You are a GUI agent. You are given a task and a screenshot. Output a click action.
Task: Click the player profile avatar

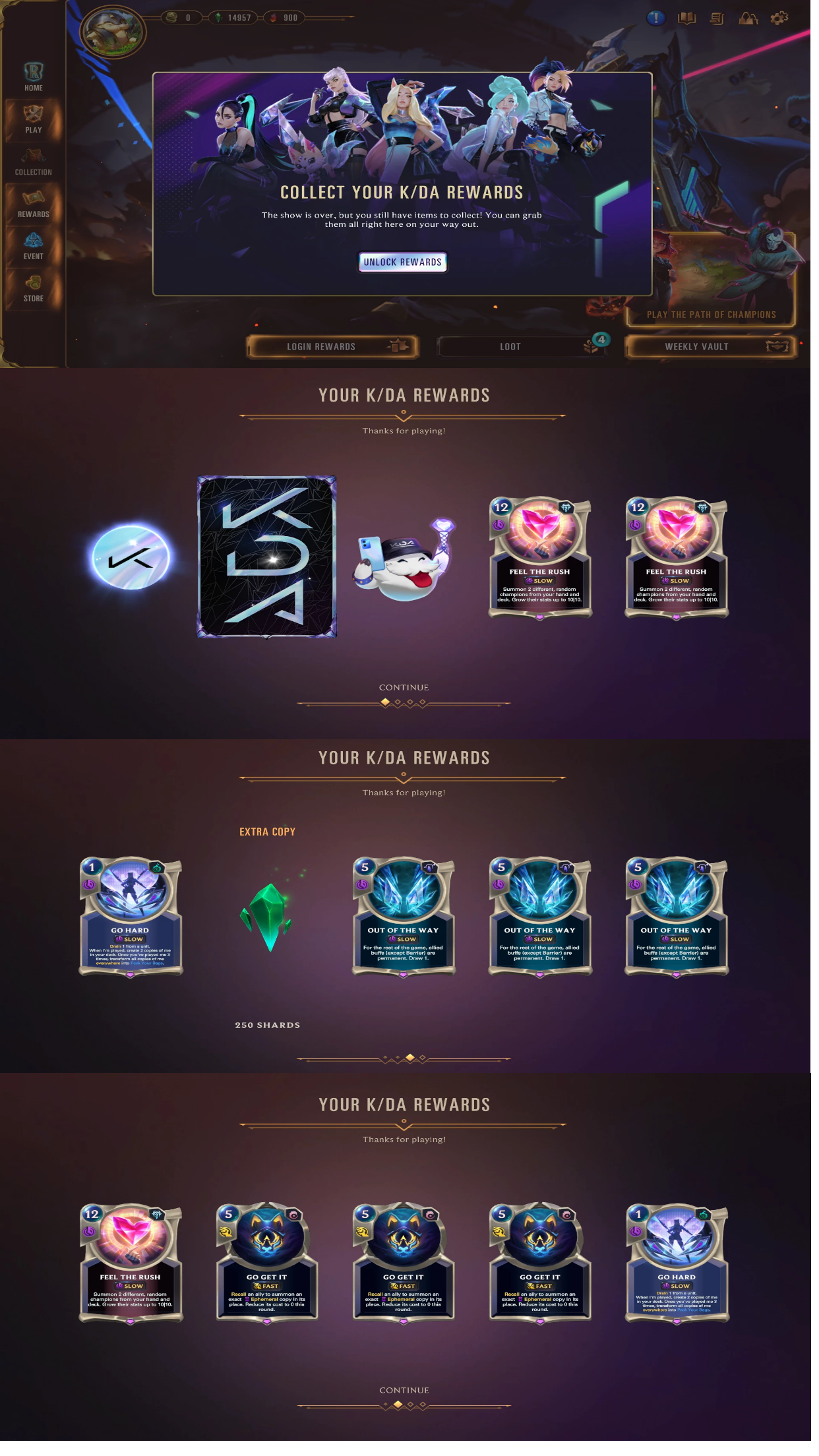click(113, 31)
